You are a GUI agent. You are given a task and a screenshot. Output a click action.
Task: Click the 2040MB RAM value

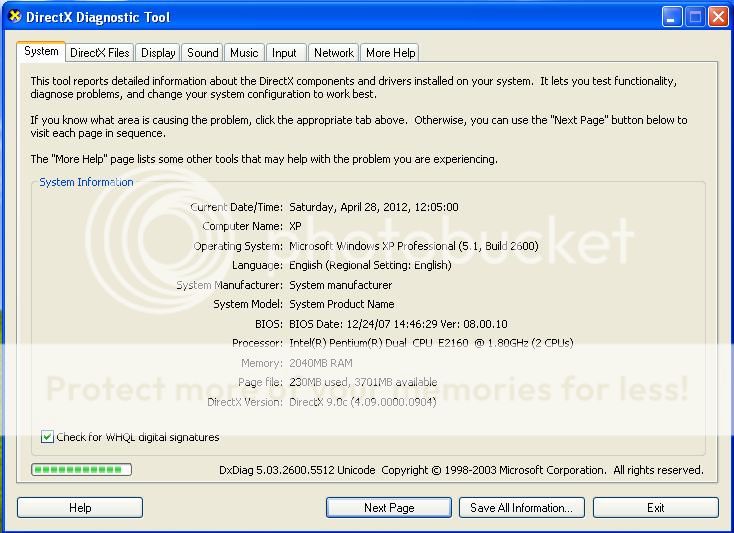click(321, 363)
